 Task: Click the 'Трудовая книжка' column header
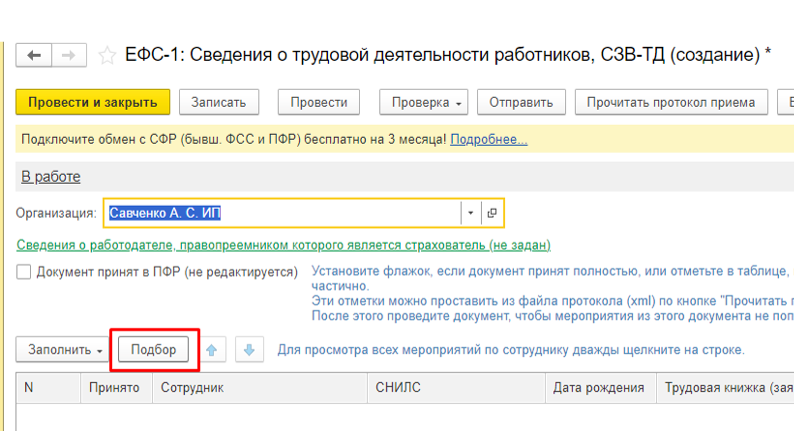725,388
